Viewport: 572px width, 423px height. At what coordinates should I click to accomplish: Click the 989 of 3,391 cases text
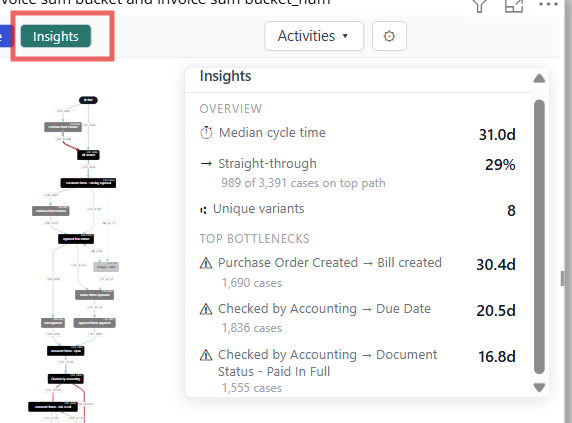303,183
